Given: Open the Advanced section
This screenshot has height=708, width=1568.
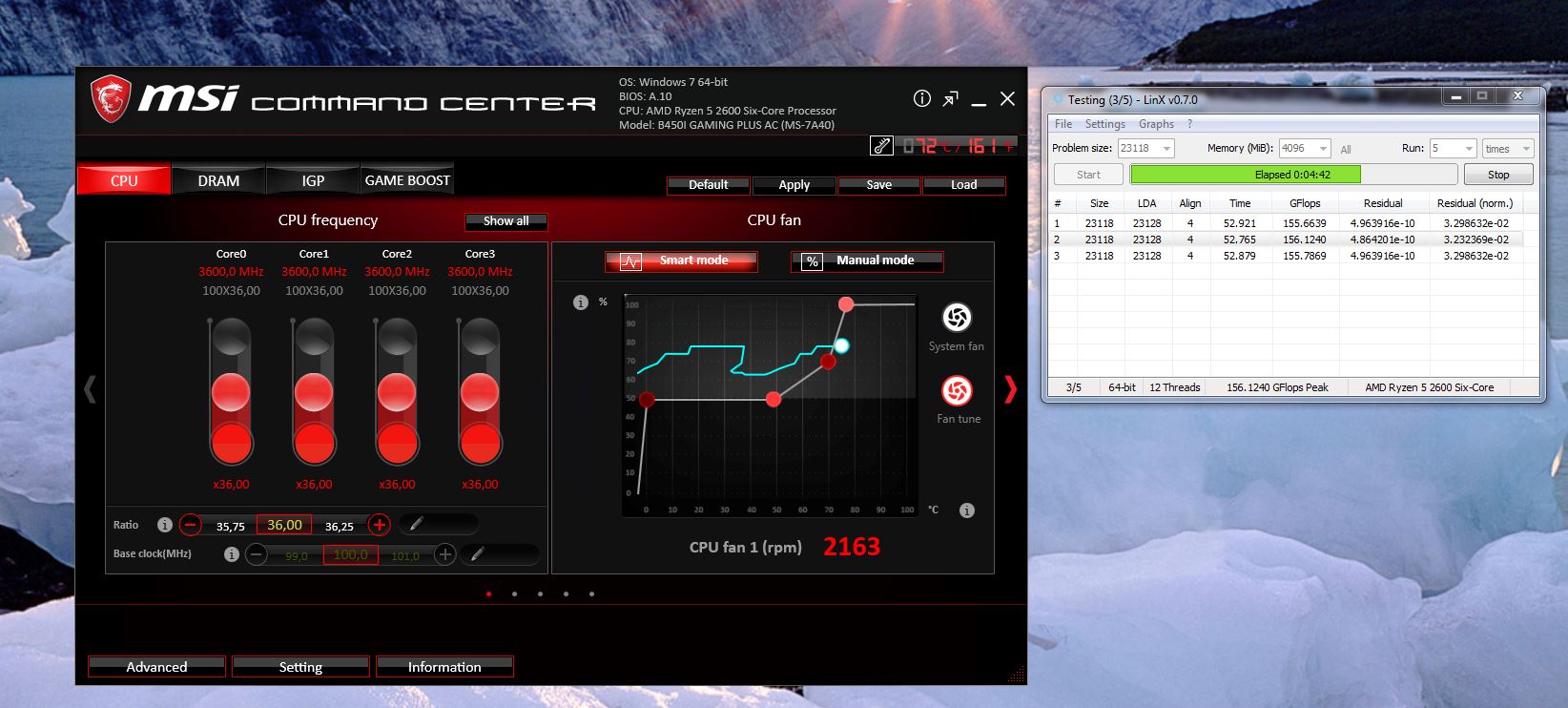Looking at the screenshot, I should [x=156, y=667].
